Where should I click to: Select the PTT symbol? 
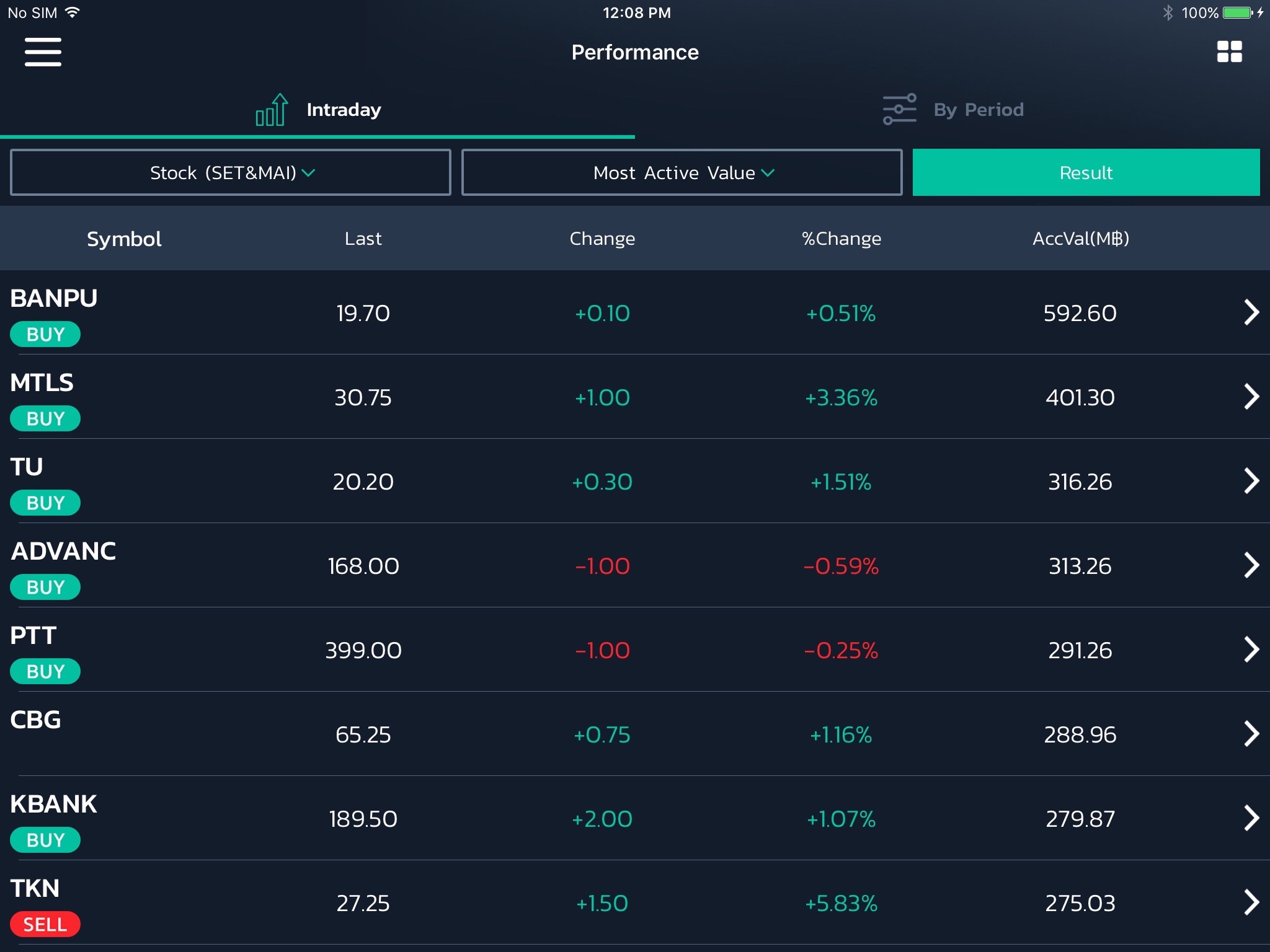33,635
